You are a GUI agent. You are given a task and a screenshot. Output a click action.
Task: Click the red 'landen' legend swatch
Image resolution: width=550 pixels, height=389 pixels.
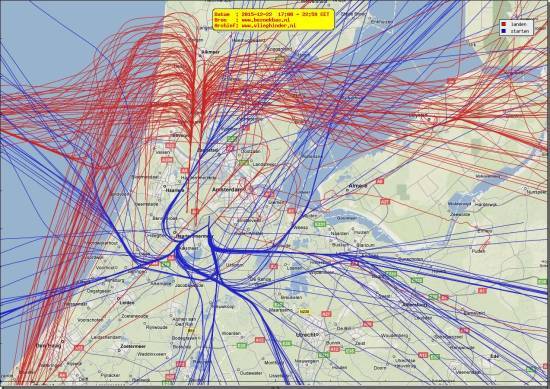point(503,24)
